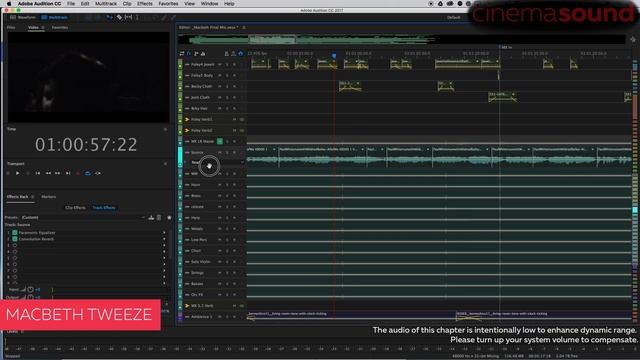Open the Transport panel menu icon
640x360 pixels.
point(165,164)
